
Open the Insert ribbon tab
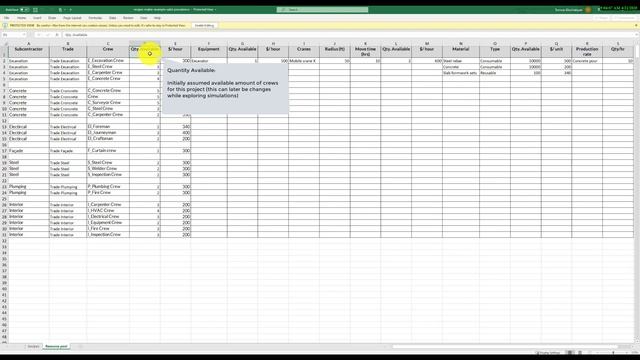pos(37,18)
